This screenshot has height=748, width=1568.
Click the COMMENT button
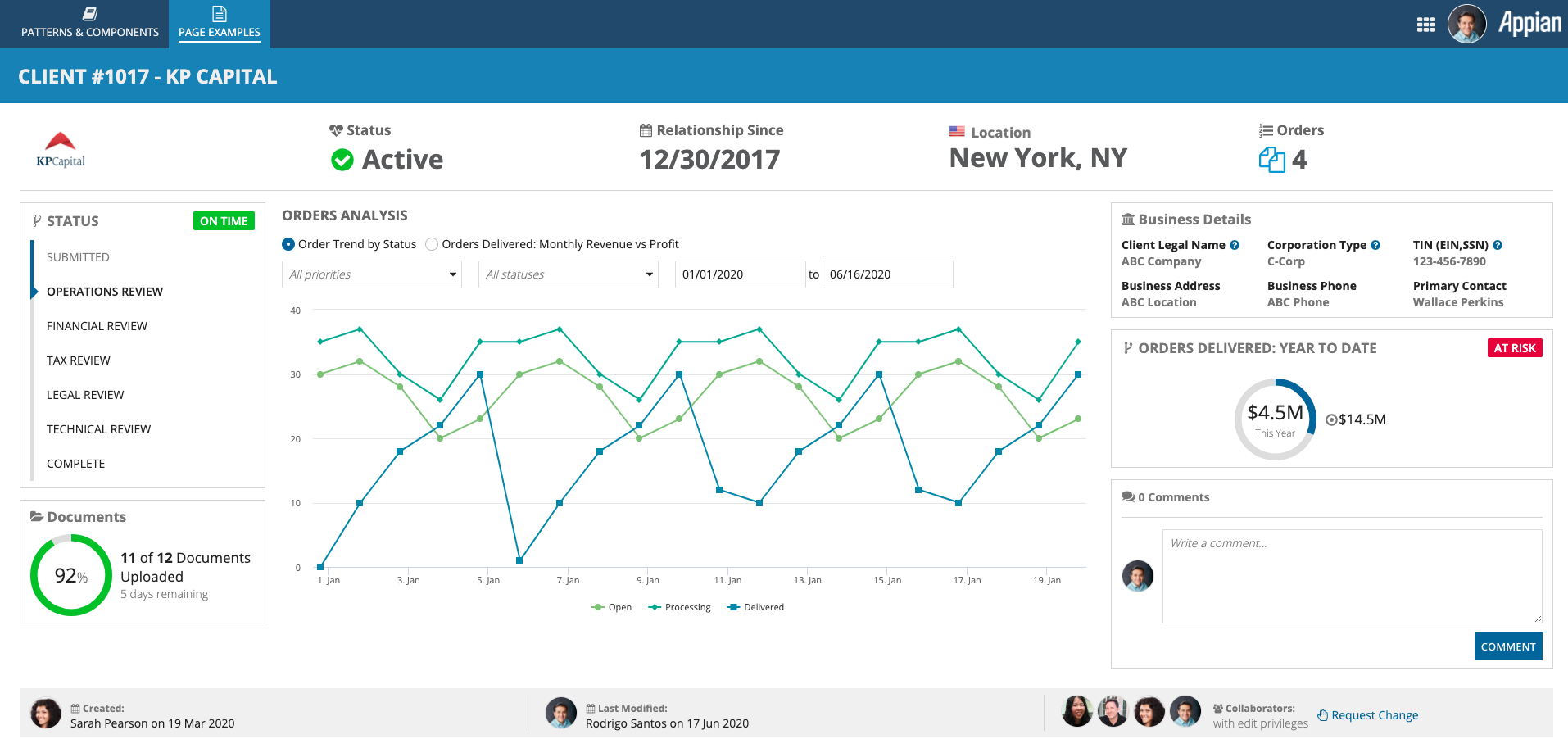pyautogui.click(x=1507, y=646)
